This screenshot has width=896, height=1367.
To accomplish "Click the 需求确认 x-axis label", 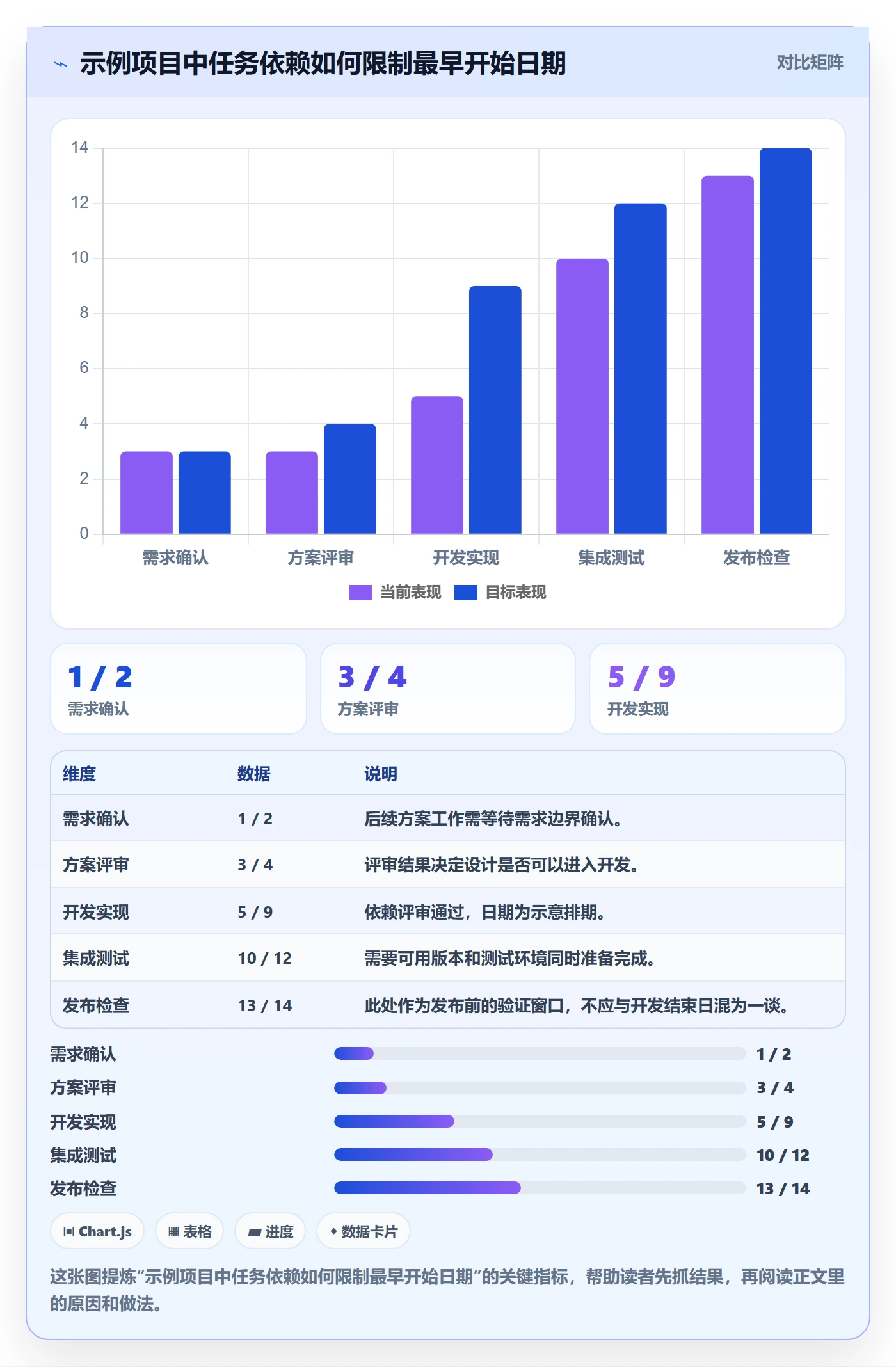I will pos(175,558).
